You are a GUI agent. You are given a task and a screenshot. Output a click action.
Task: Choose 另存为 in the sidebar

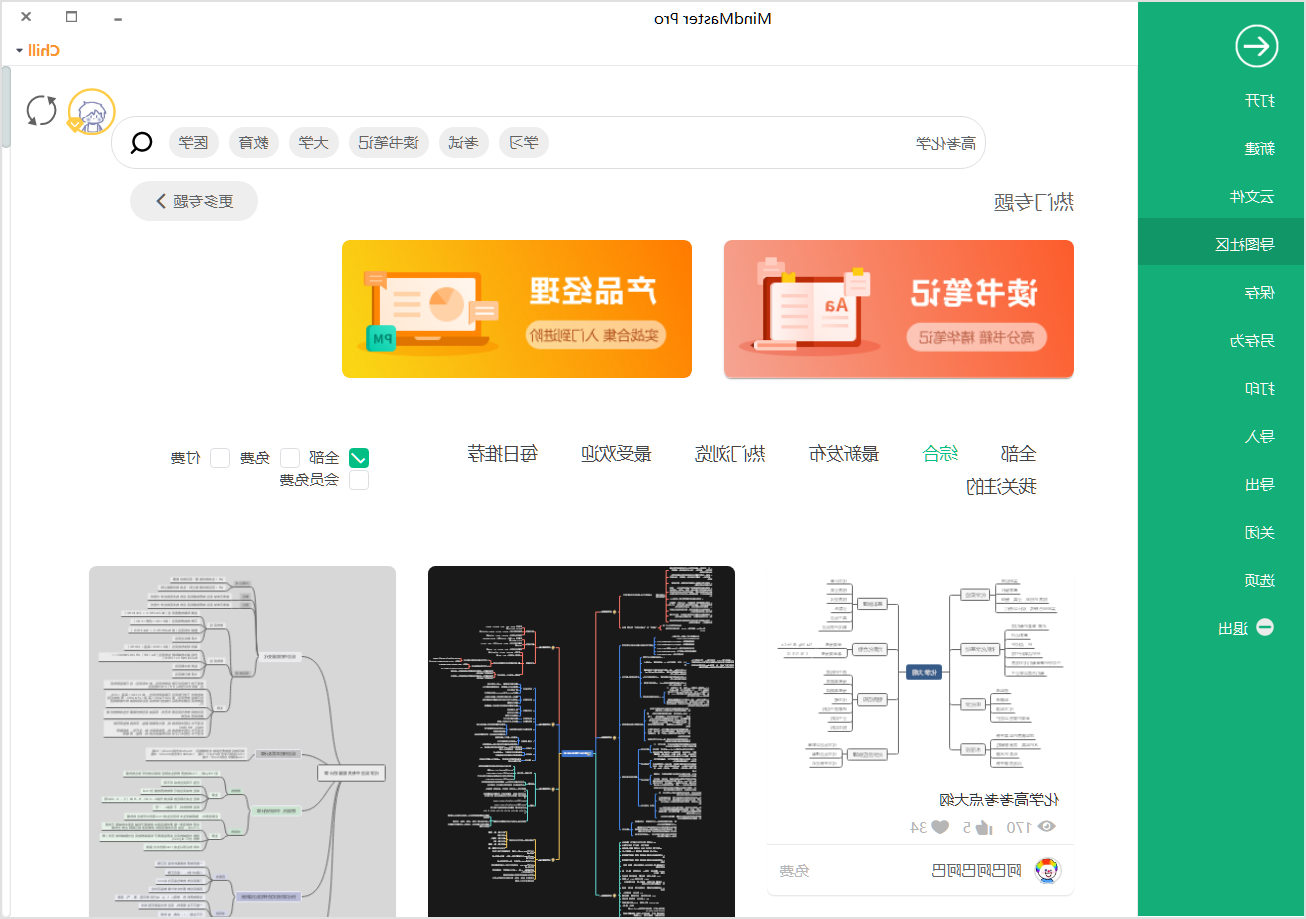click(x=1252, y=341)
